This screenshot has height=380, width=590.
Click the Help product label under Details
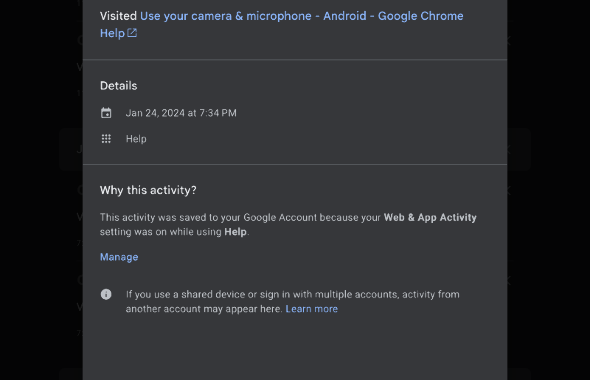click(x=136, y=139)
